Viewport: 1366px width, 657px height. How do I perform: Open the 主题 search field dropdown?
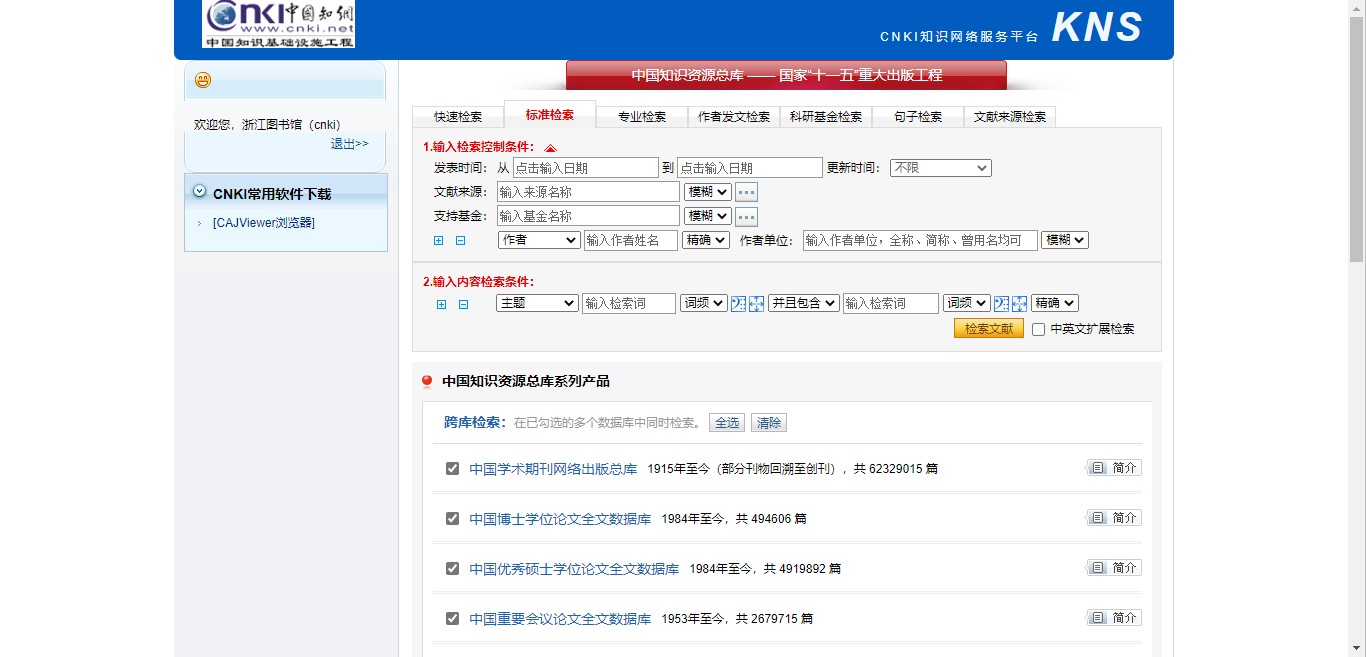[537, 303]
